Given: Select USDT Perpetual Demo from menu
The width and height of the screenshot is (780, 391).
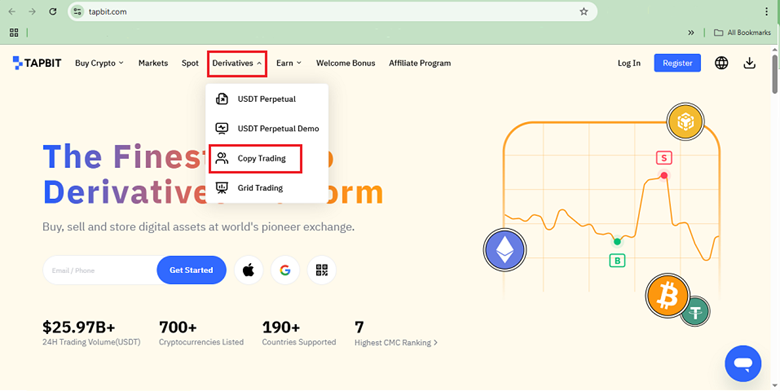Looking at the screenshot, I should (x=267, y=128).
